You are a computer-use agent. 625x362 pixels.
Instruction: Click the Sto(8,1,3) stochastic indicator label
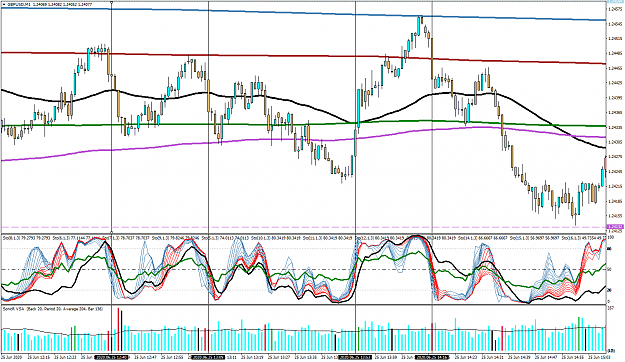coord(26,238)
